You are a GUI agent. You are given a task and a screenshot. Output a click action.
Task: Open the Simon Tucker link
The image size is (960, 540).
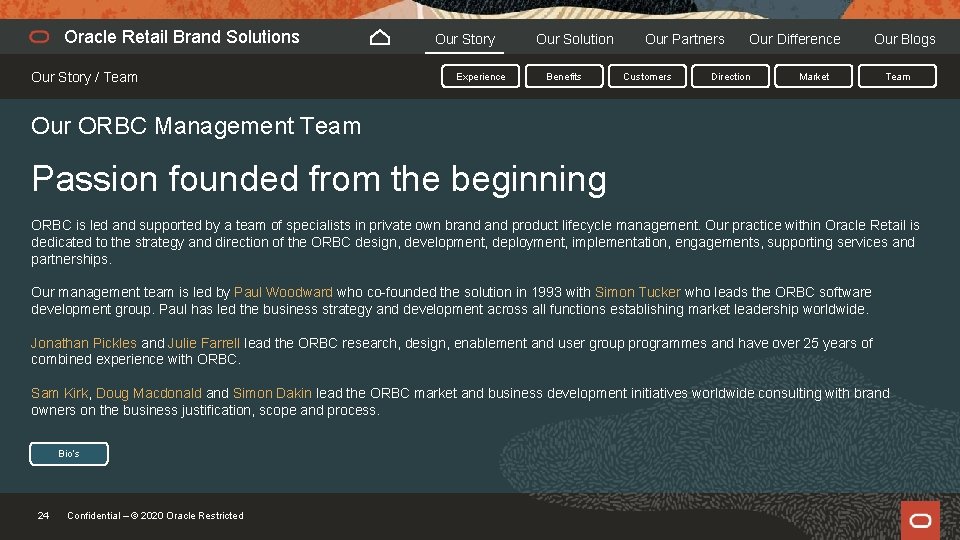[x=637, y=292]
